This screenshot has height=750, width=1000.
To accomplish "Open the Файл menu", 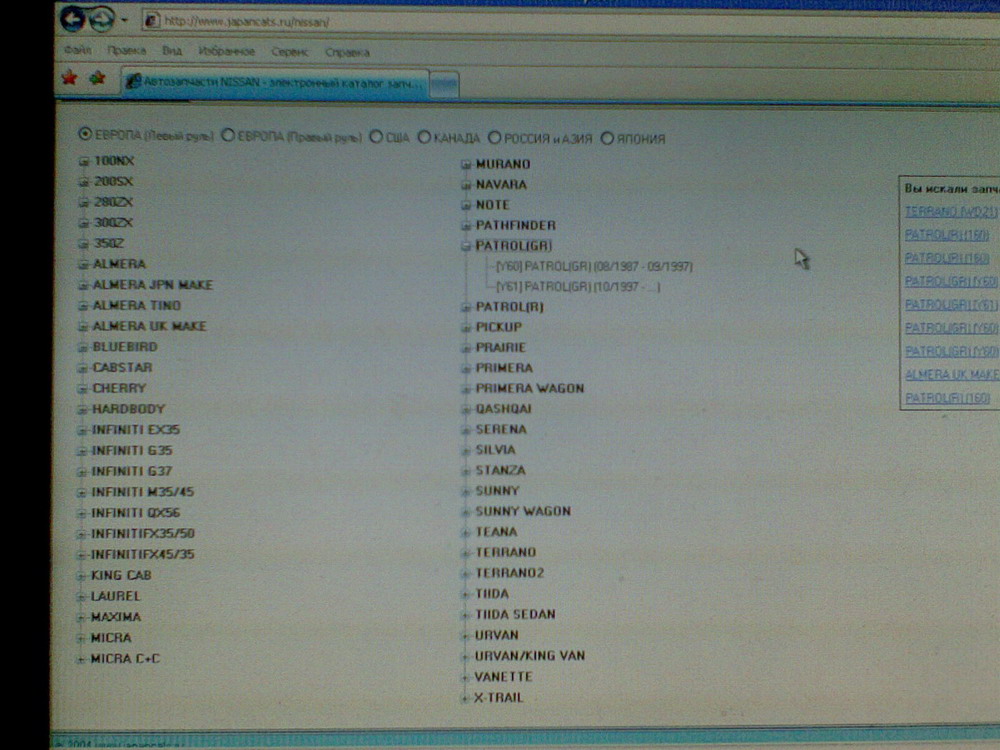I will (x=77, y=50).
